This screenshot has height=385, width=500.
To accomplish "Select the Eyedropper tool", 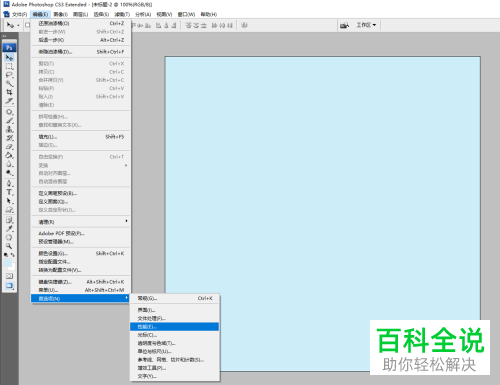I will (9, 229).
